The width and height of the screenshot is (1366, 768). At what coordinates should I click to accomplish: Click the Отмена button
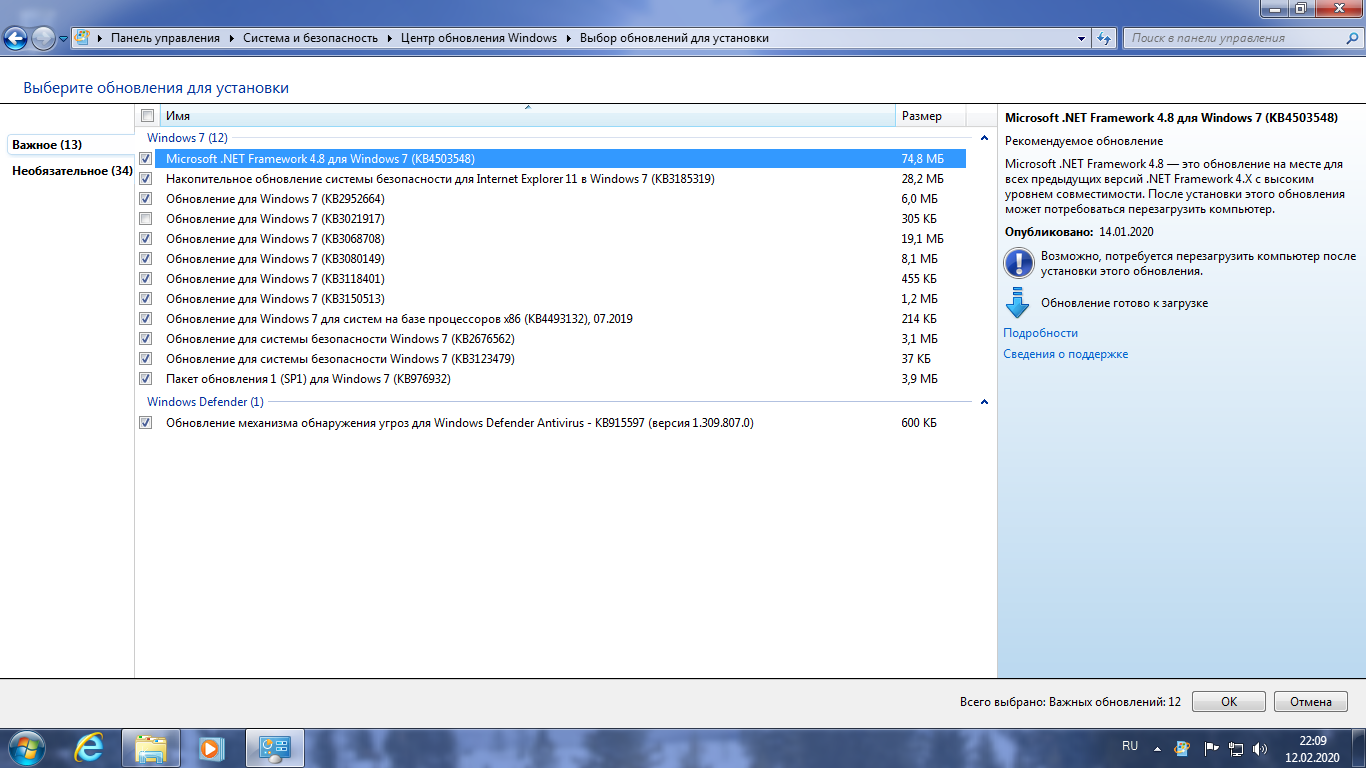[1311, 702]
